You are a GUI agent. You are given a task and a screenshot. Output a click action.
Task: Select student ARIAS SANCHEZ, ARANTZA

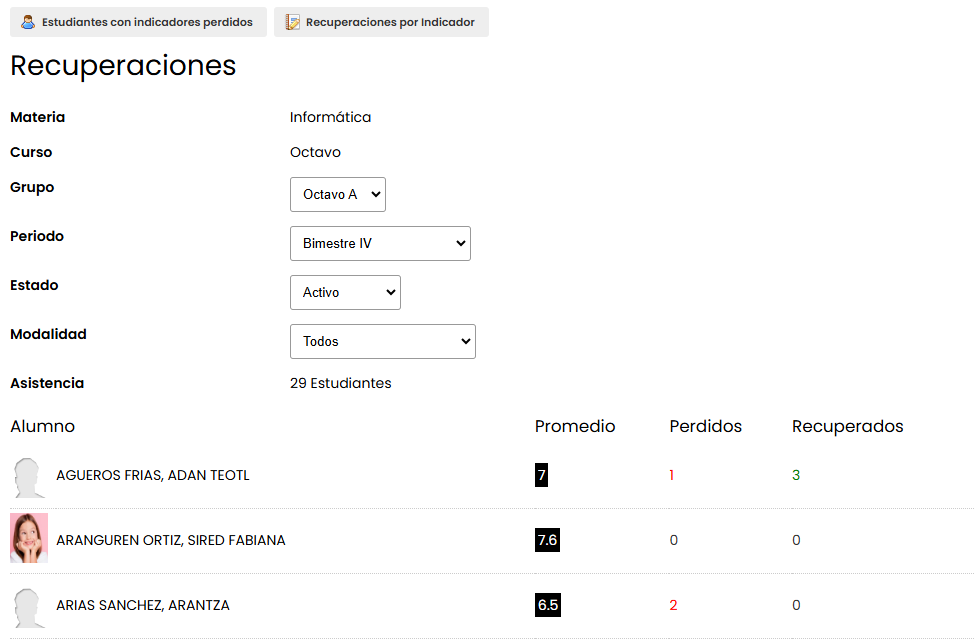point(143,605)
